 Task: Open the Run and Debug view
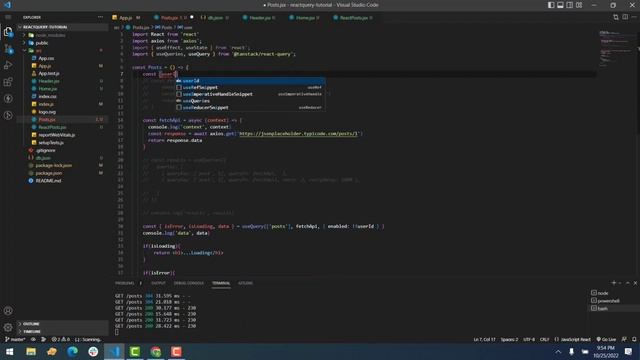pos(8,65)
